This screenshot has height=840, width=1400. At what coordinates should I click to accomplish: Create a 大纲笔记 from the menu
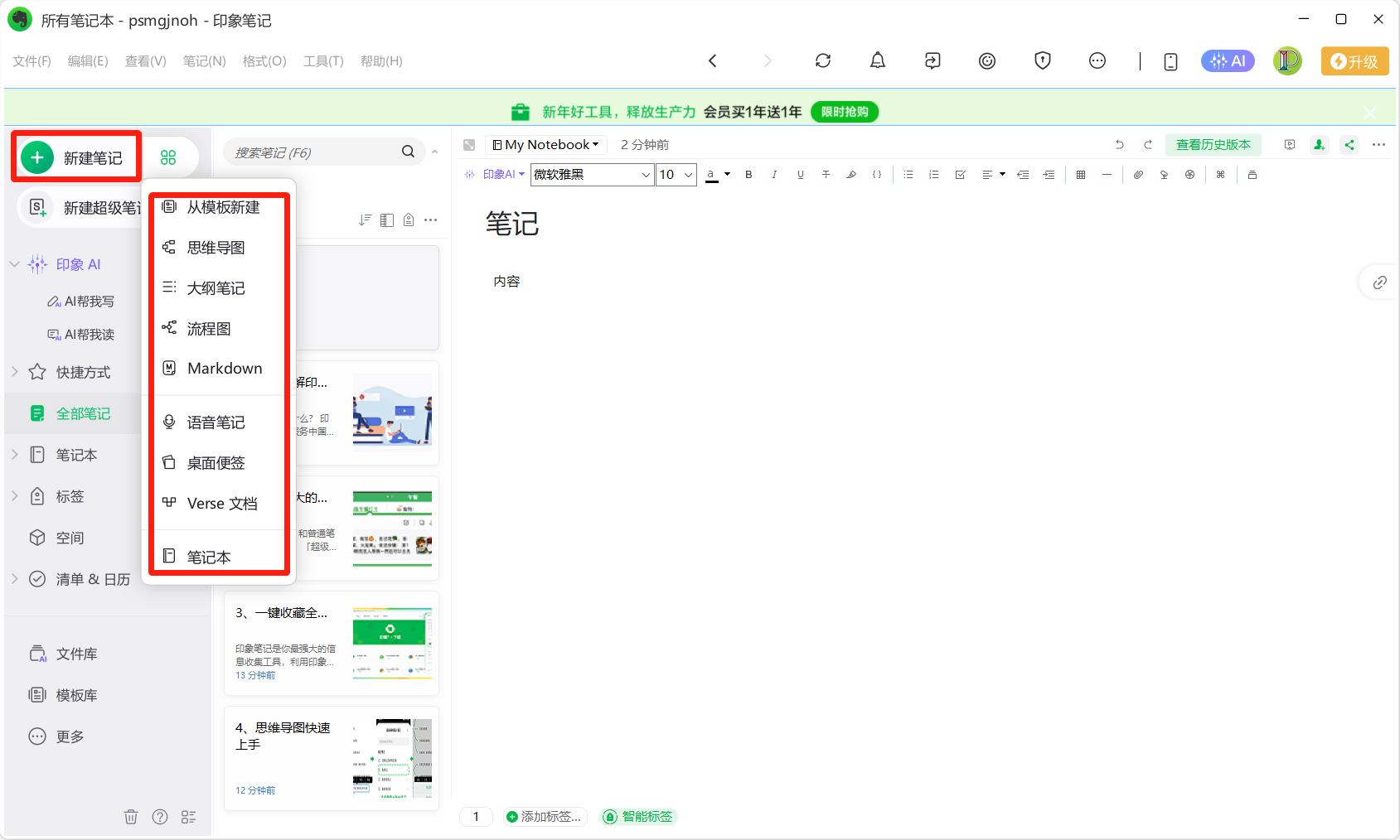[x=219, y=288]
